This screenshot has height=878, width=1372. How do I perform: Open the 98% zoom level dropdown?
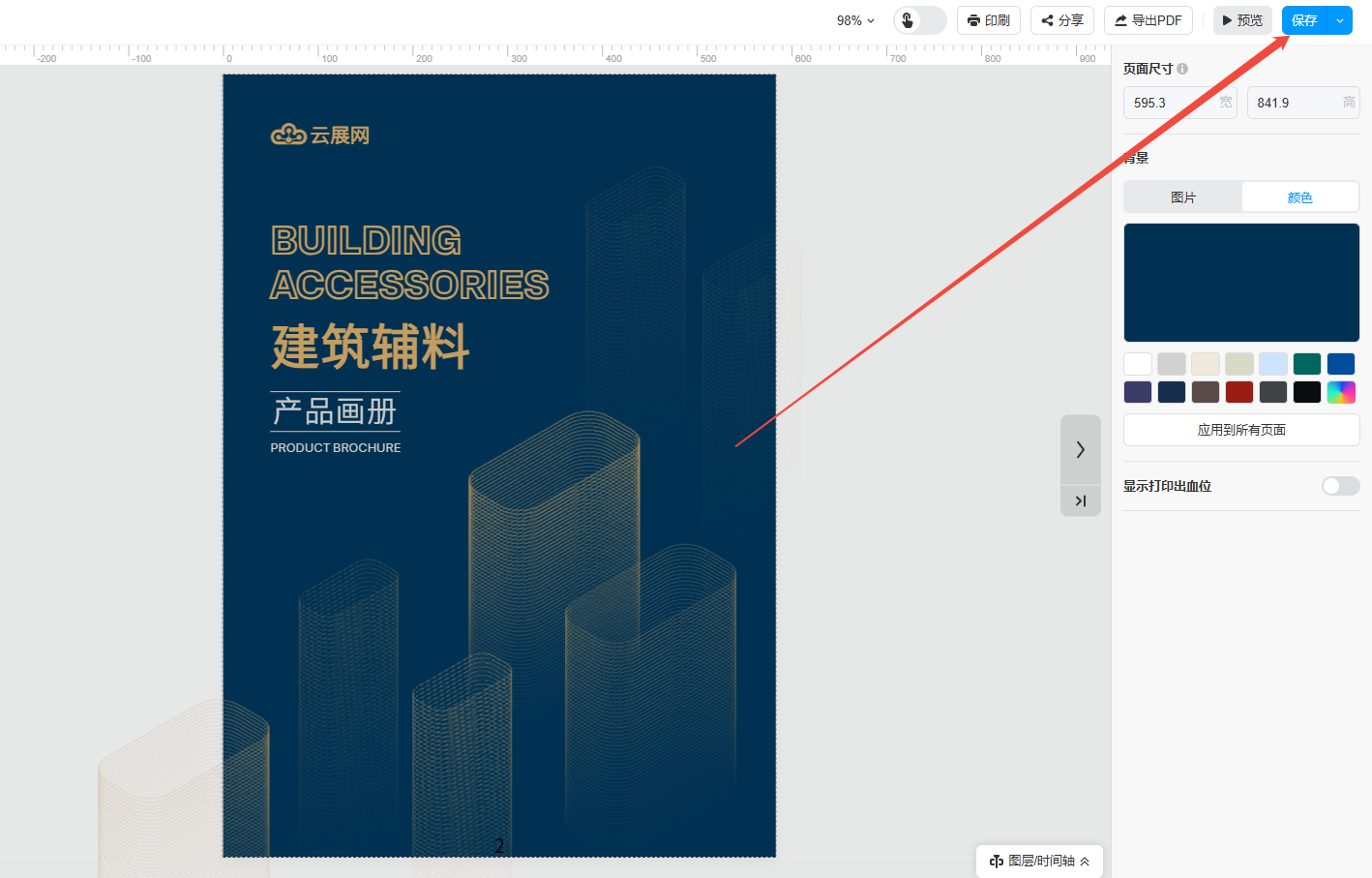855,20
